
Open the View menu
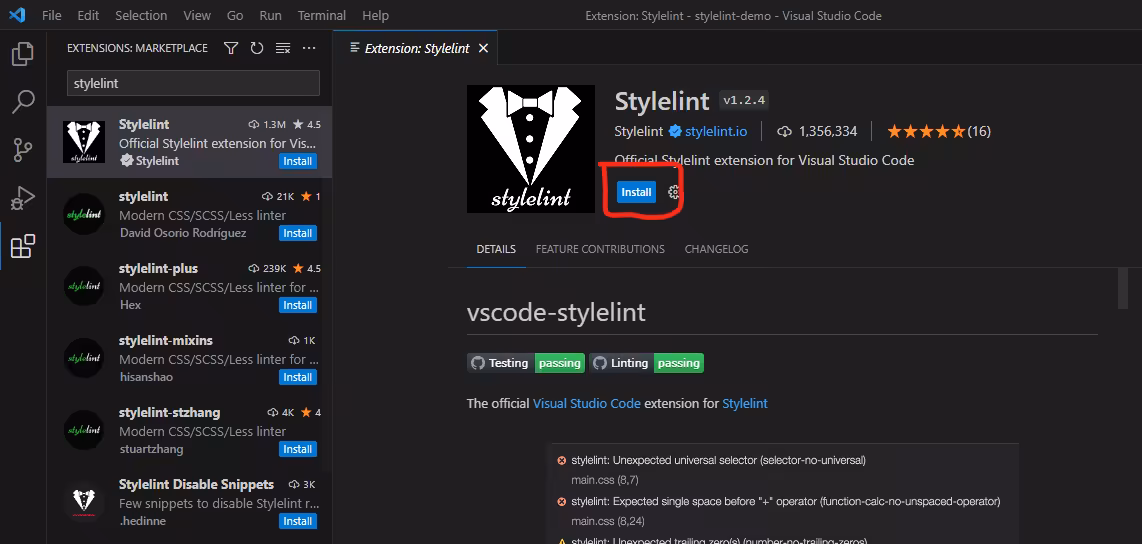197,15
